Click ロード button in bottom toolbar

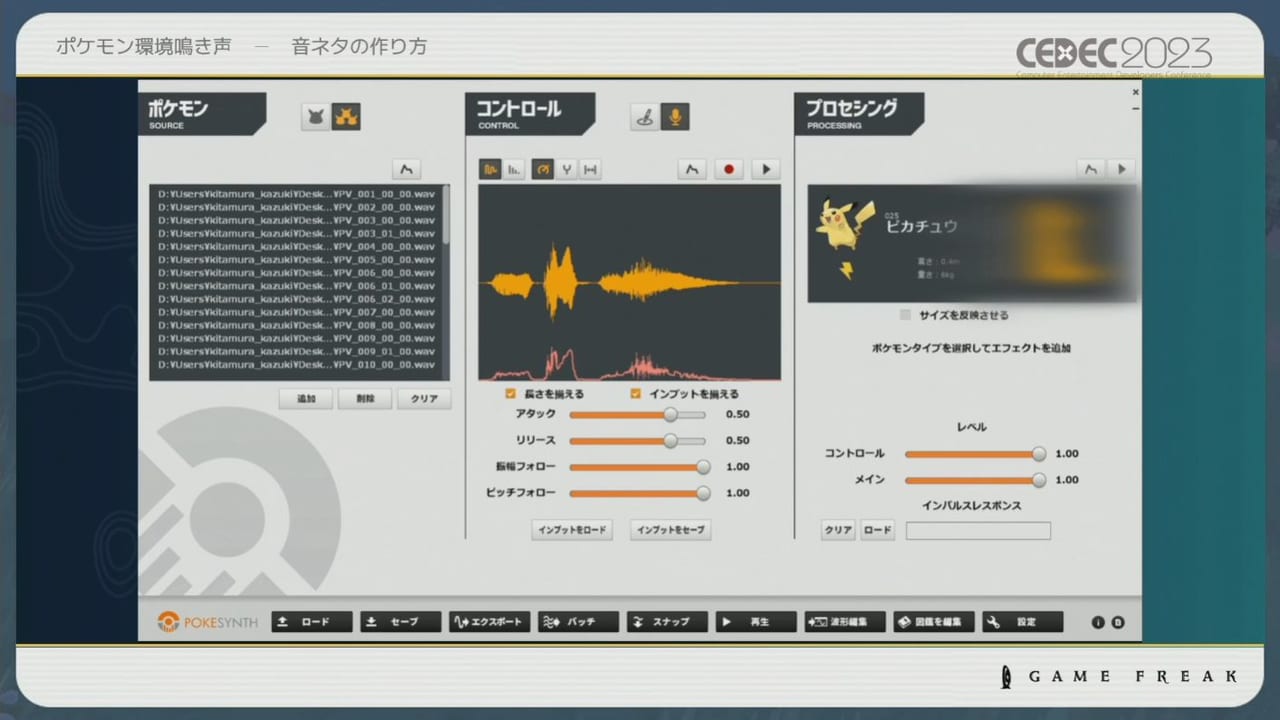point(312,622)
